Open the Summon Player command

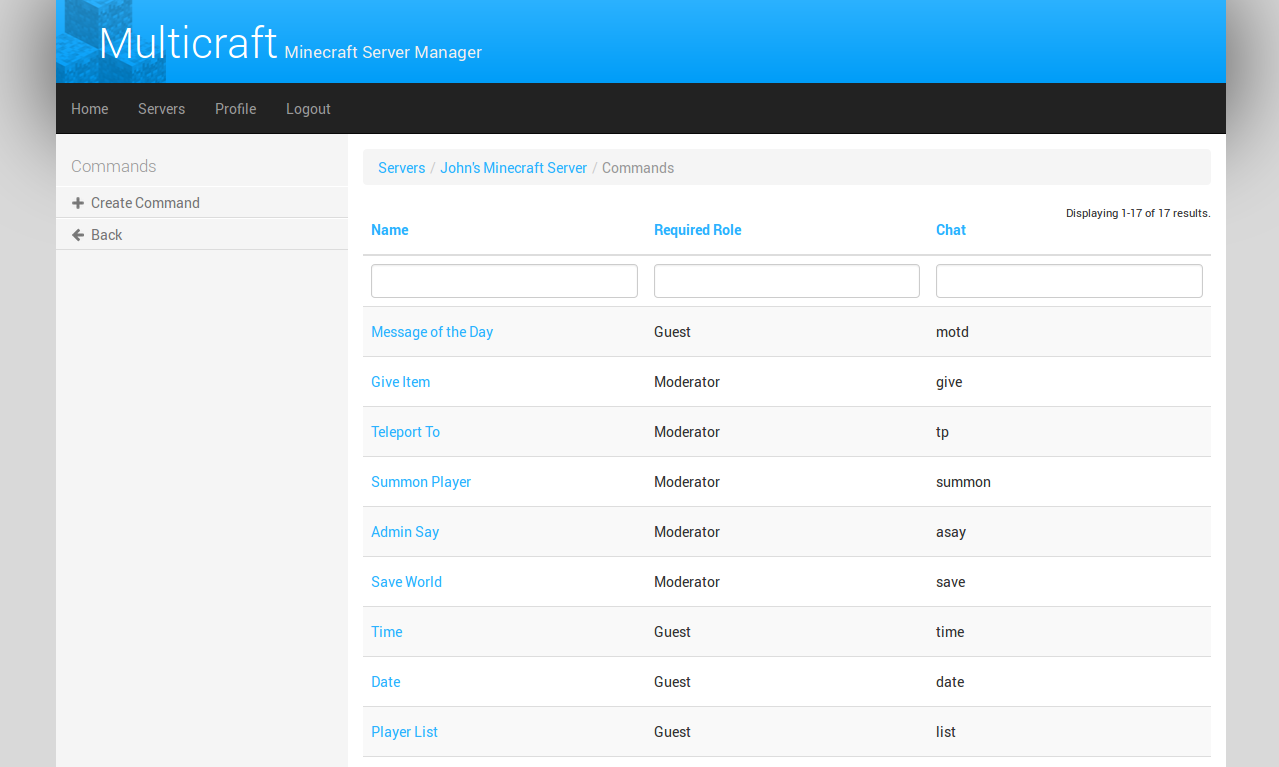coord(421,482)
